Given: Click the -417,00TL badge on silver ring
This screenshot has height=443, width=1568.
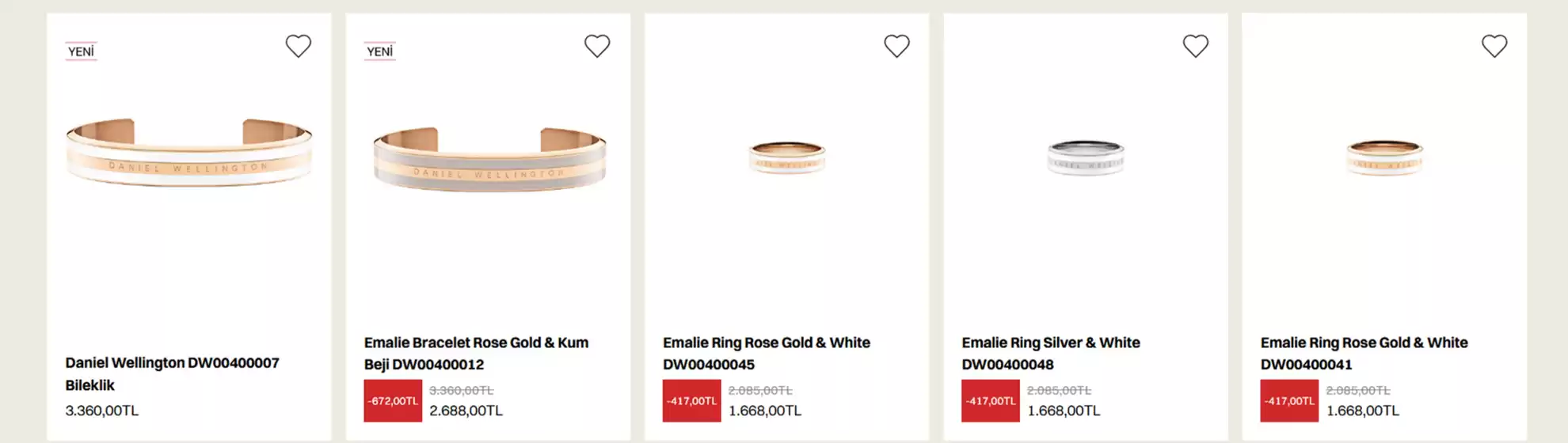Looking at the screenshot, I should (x=990, y=401).
